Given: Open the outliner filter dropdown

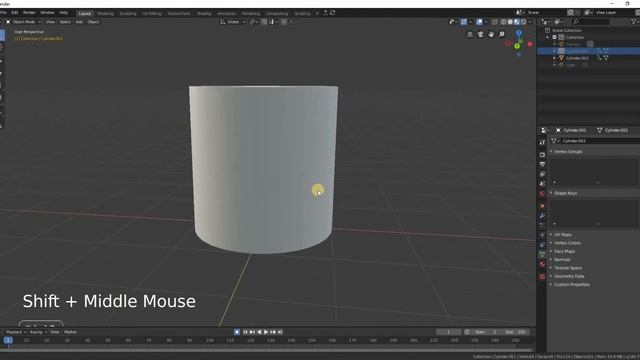Looking at the screenshot, I should tap(635, 22).
